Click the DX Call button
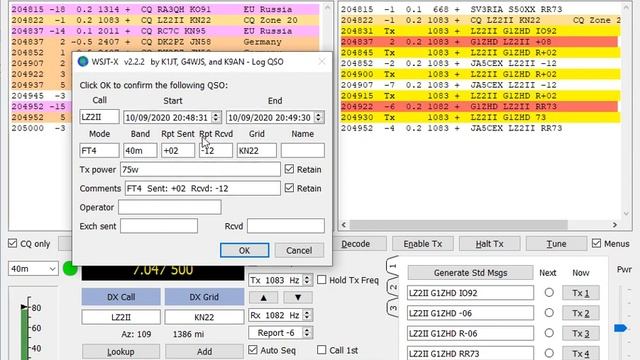640x360 pixels. [121, 297]
